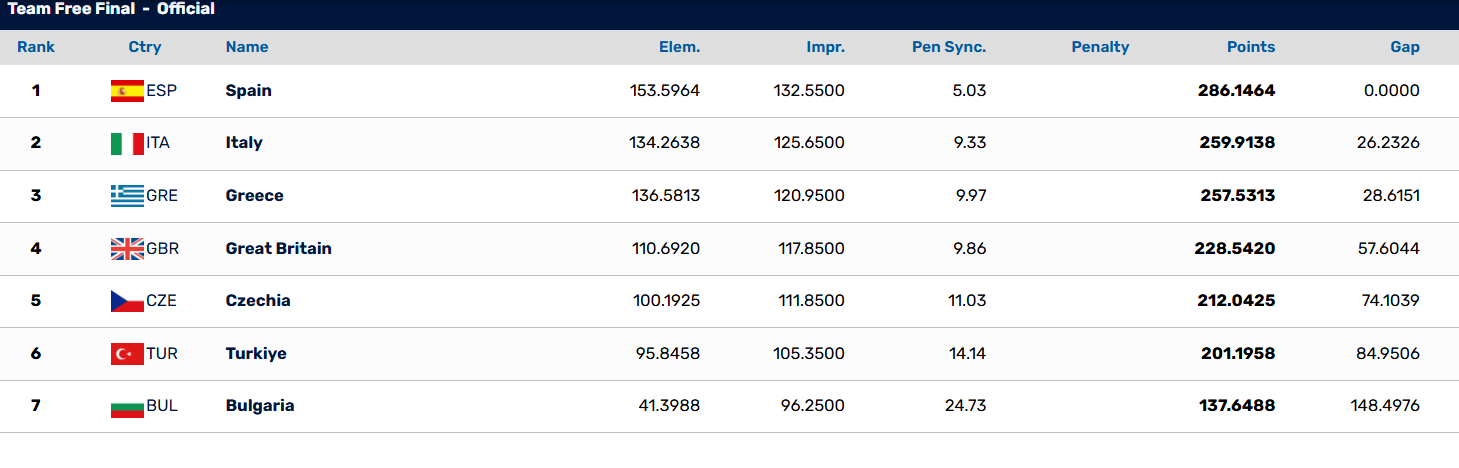Click the Czechia flag icon
The height and width of the screenshot is (468, 1459).
(127, 301)
